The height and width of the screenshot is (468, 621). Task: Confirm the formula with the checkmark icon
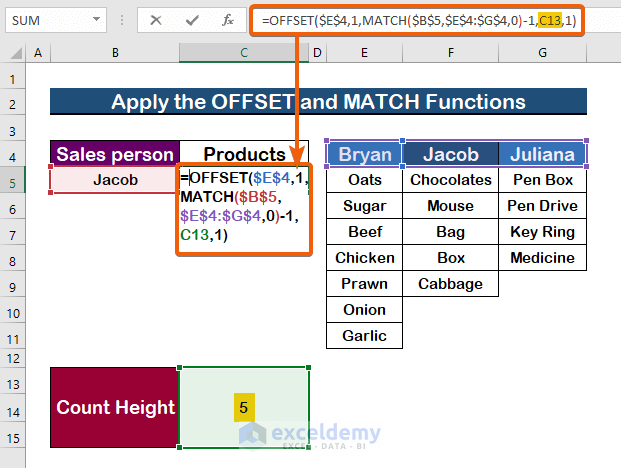click(192, 20)
